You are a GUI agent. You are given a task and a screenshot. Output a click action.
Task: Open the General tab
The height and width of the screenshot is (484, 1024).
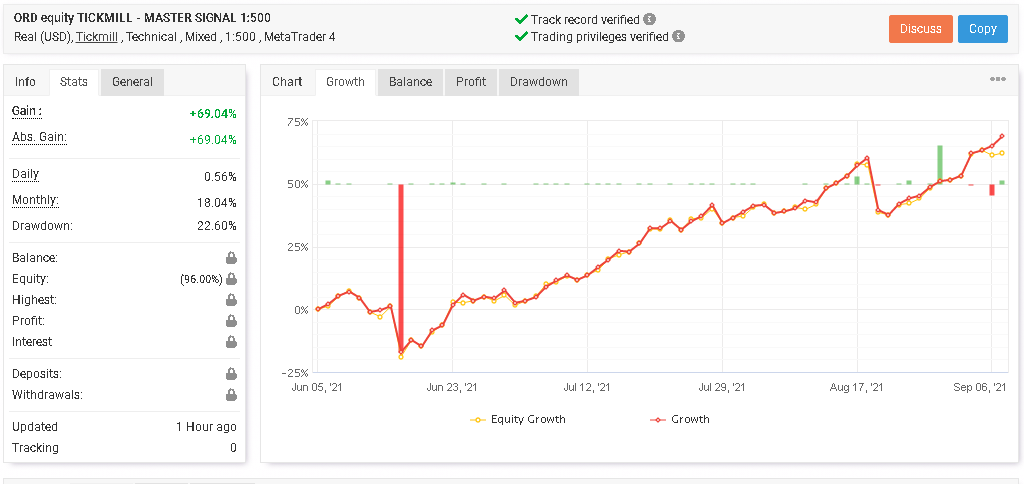133,82
